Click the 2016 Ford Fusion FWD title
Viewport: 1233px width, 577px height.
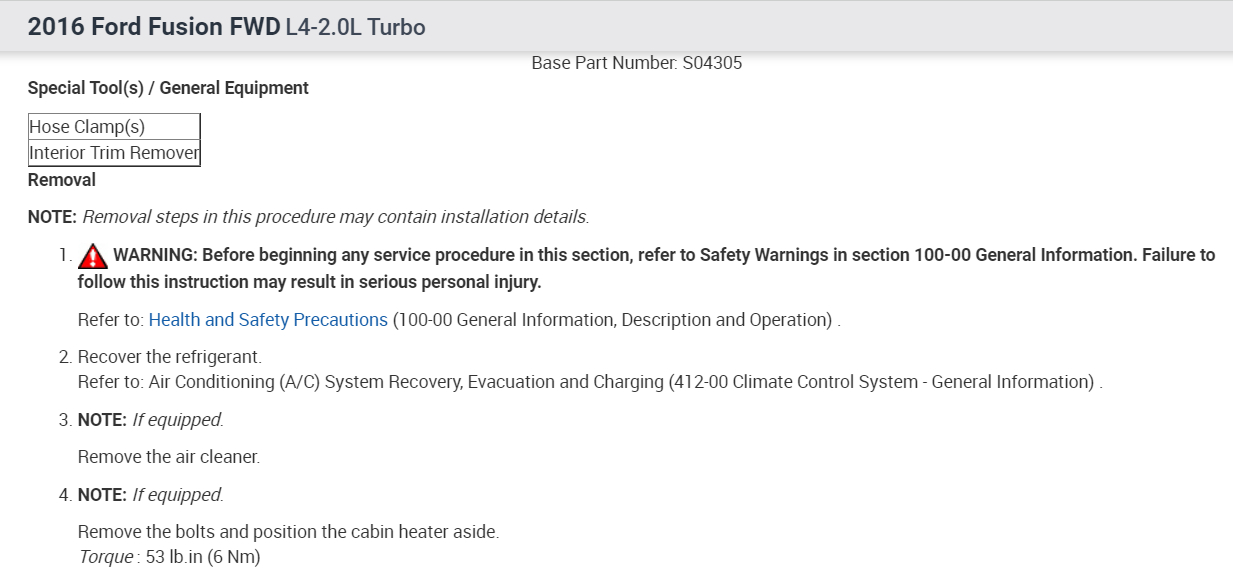154,27
